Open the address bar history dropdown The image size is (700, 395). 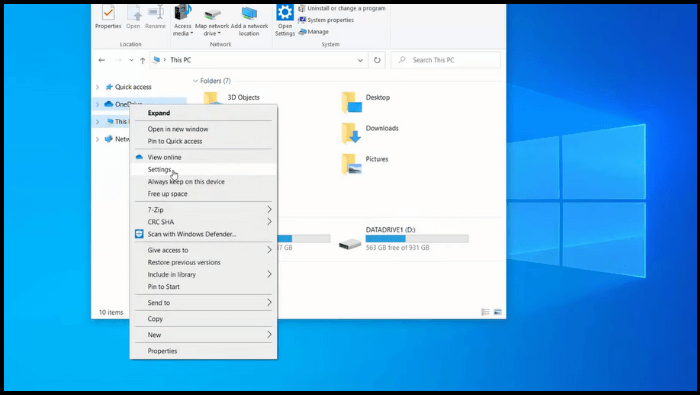[x=360, y=60]
